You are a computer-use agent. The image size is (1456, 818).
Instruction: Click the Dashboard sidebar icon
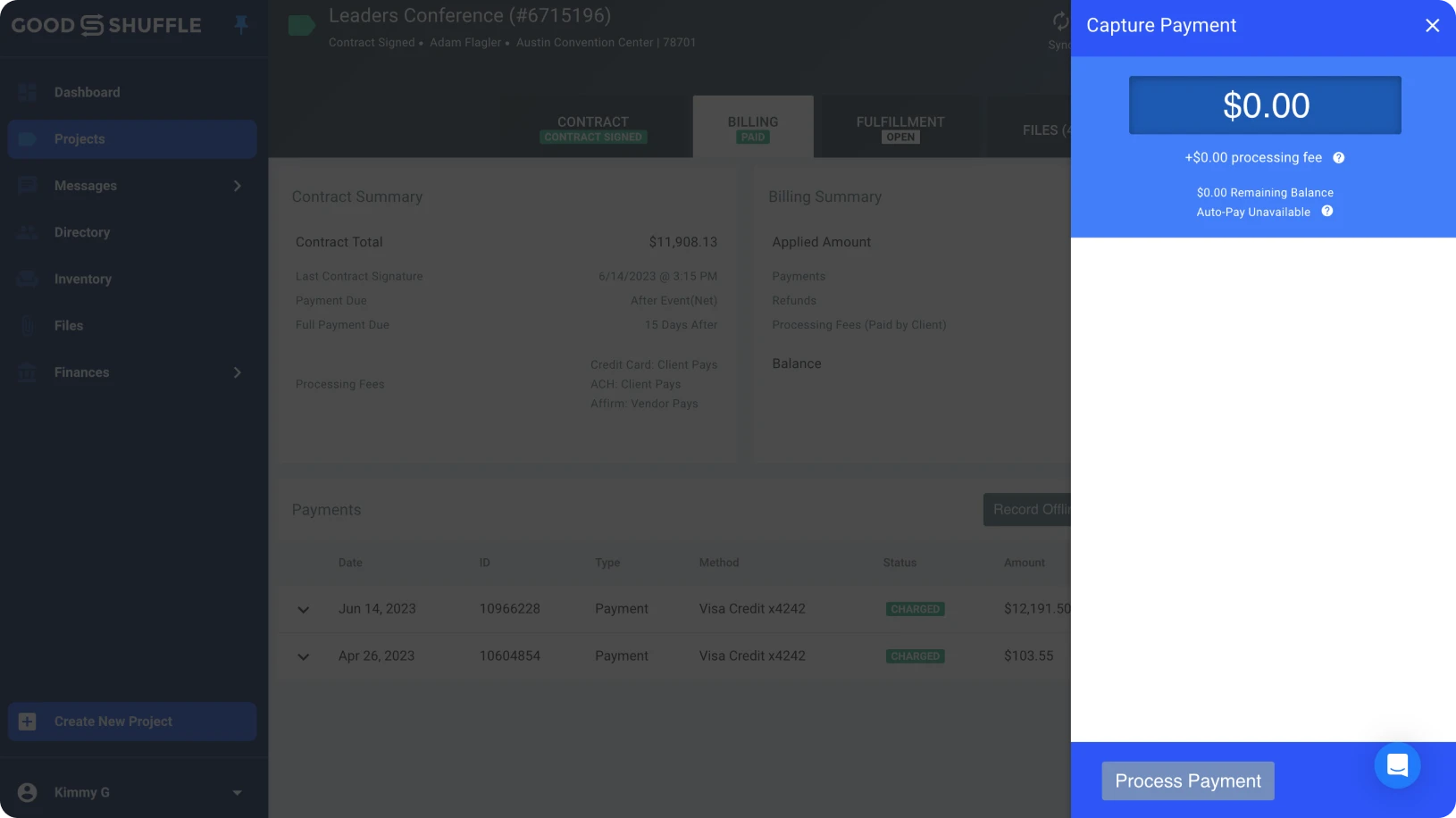coord(28,93)
